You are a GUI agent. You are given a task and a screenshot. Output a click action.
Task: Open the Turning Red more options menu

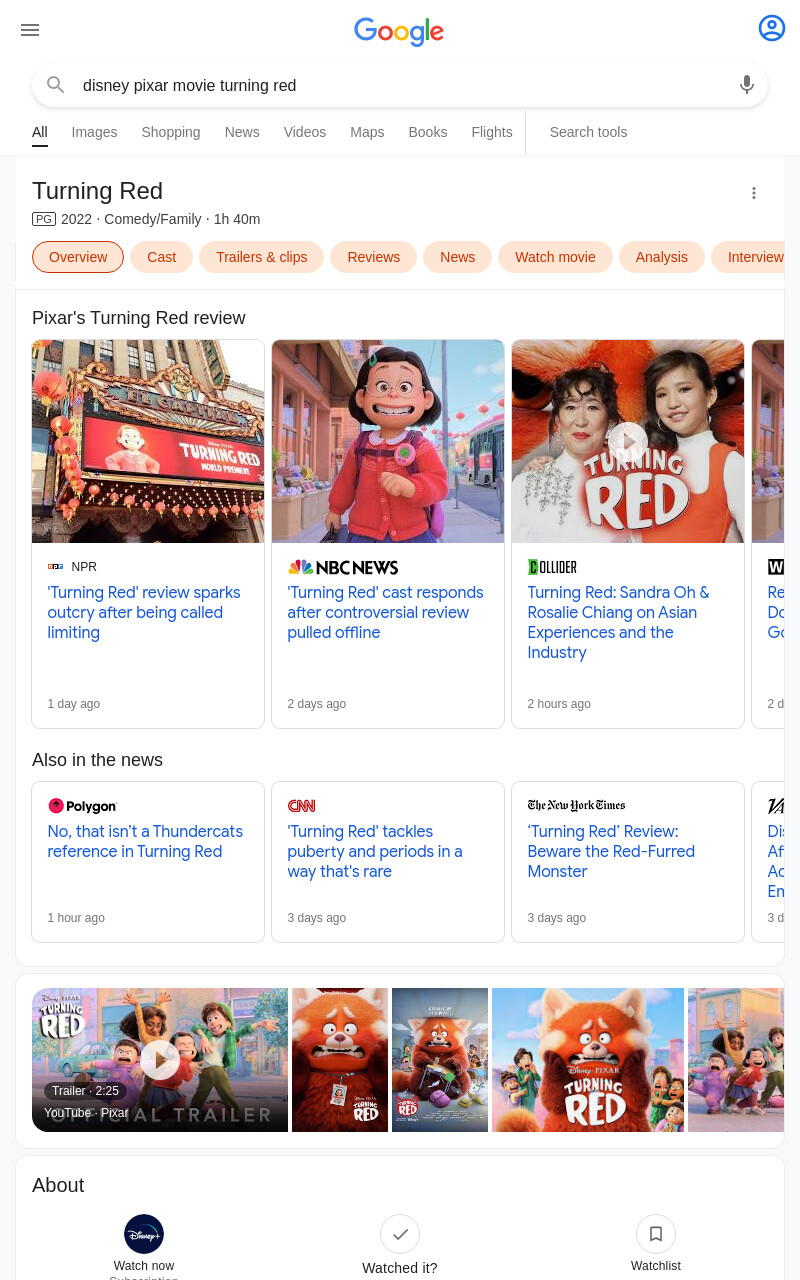pyautogui.click(x=754, y=193)
